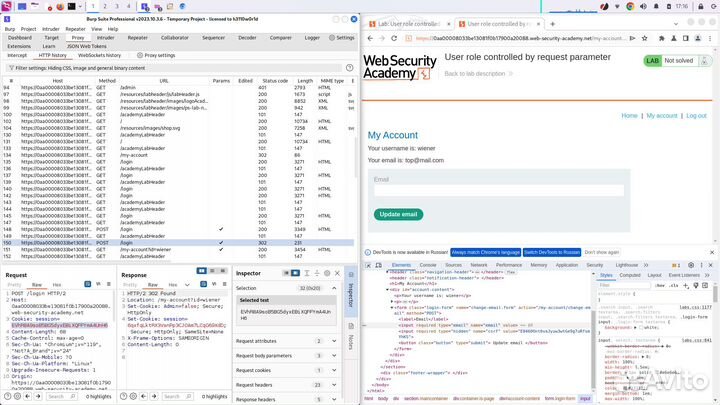Open Burp Repeater tab

coord(138,38)
